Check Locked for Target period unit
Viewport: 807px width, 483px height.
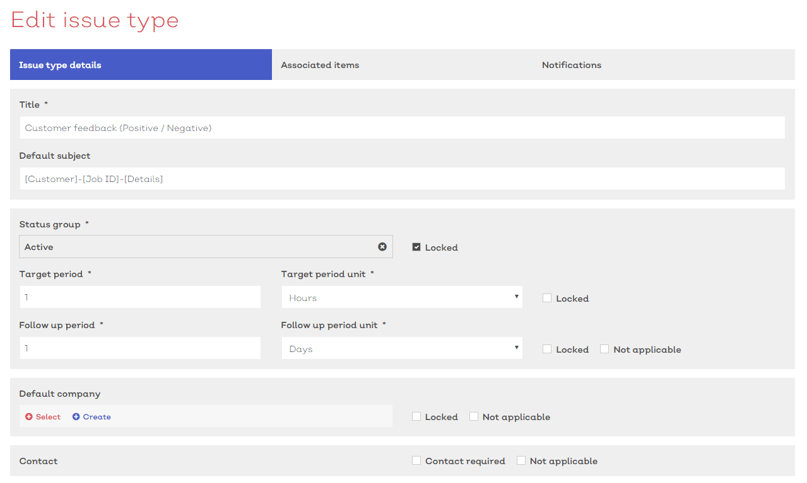tap(547, 298)
